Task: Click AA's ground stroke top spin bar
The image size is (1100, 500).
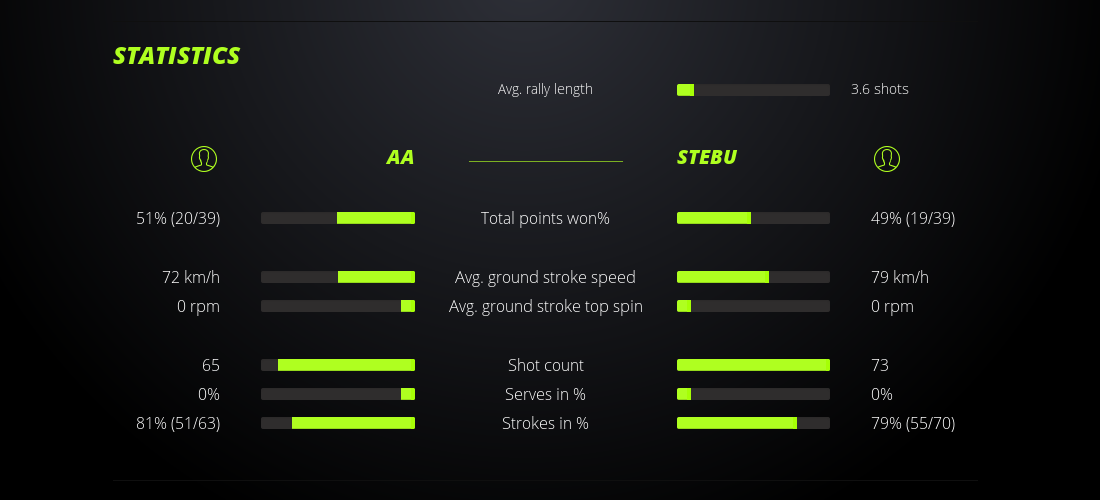Action: (338, 306)
